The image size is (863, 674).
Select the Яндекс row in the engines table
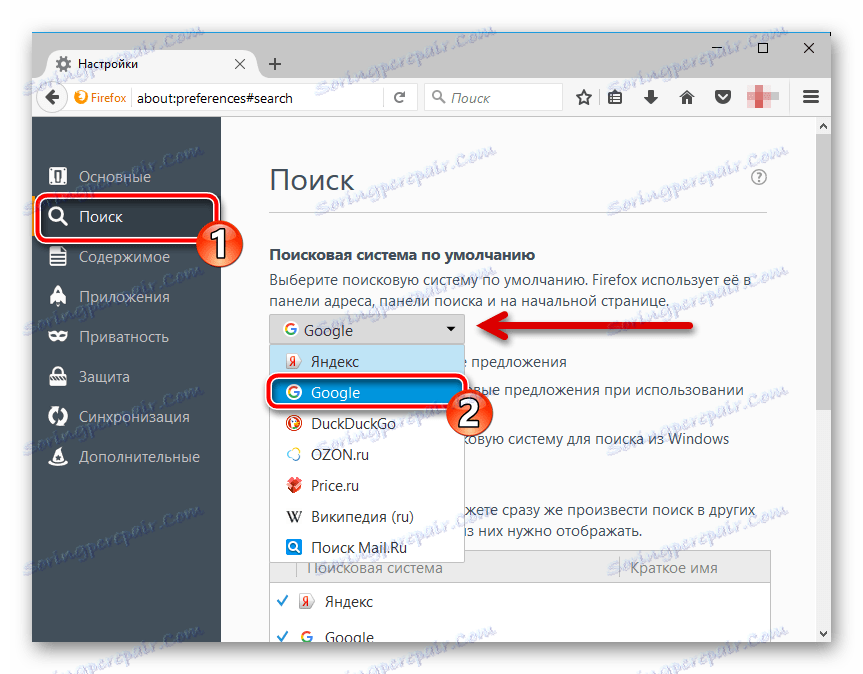click(520, 601)
